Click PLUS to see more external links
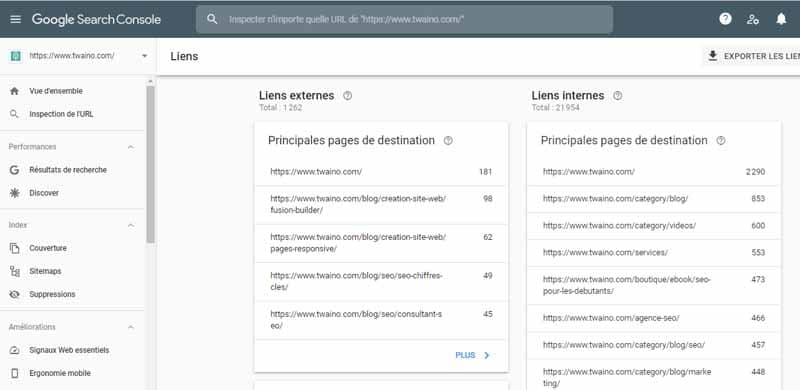Viewport: 800px width, 390px height. [465, 355]
